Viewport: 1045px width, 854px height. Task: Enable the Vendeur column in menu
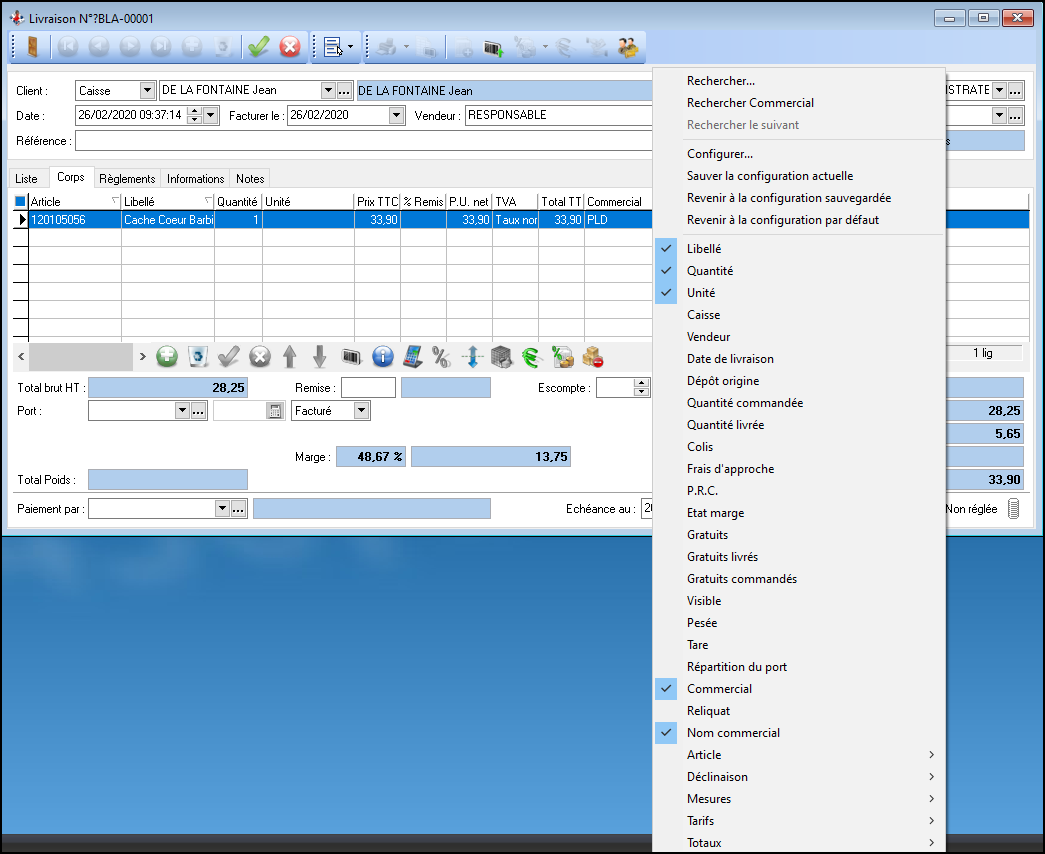pyautogui.click(x=708, y=337)
